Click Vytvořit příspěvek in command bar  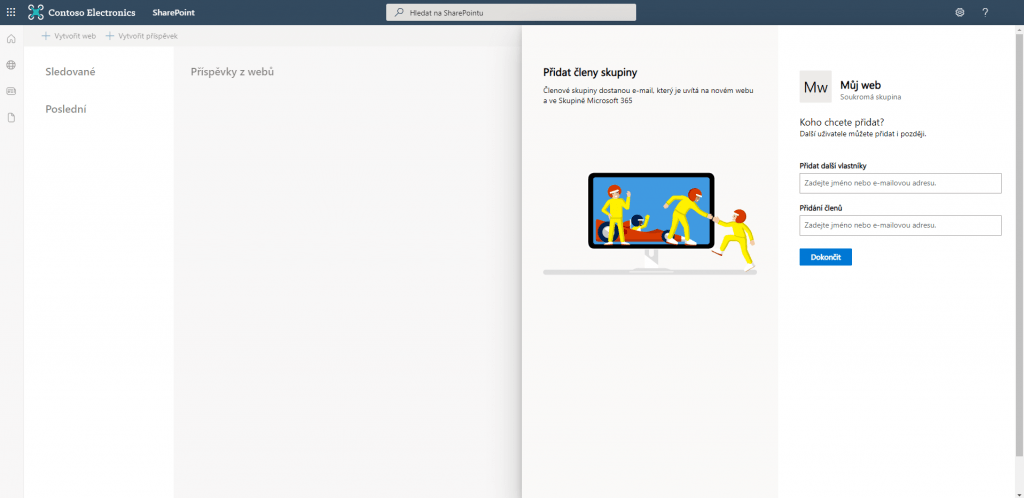point(141,36)
